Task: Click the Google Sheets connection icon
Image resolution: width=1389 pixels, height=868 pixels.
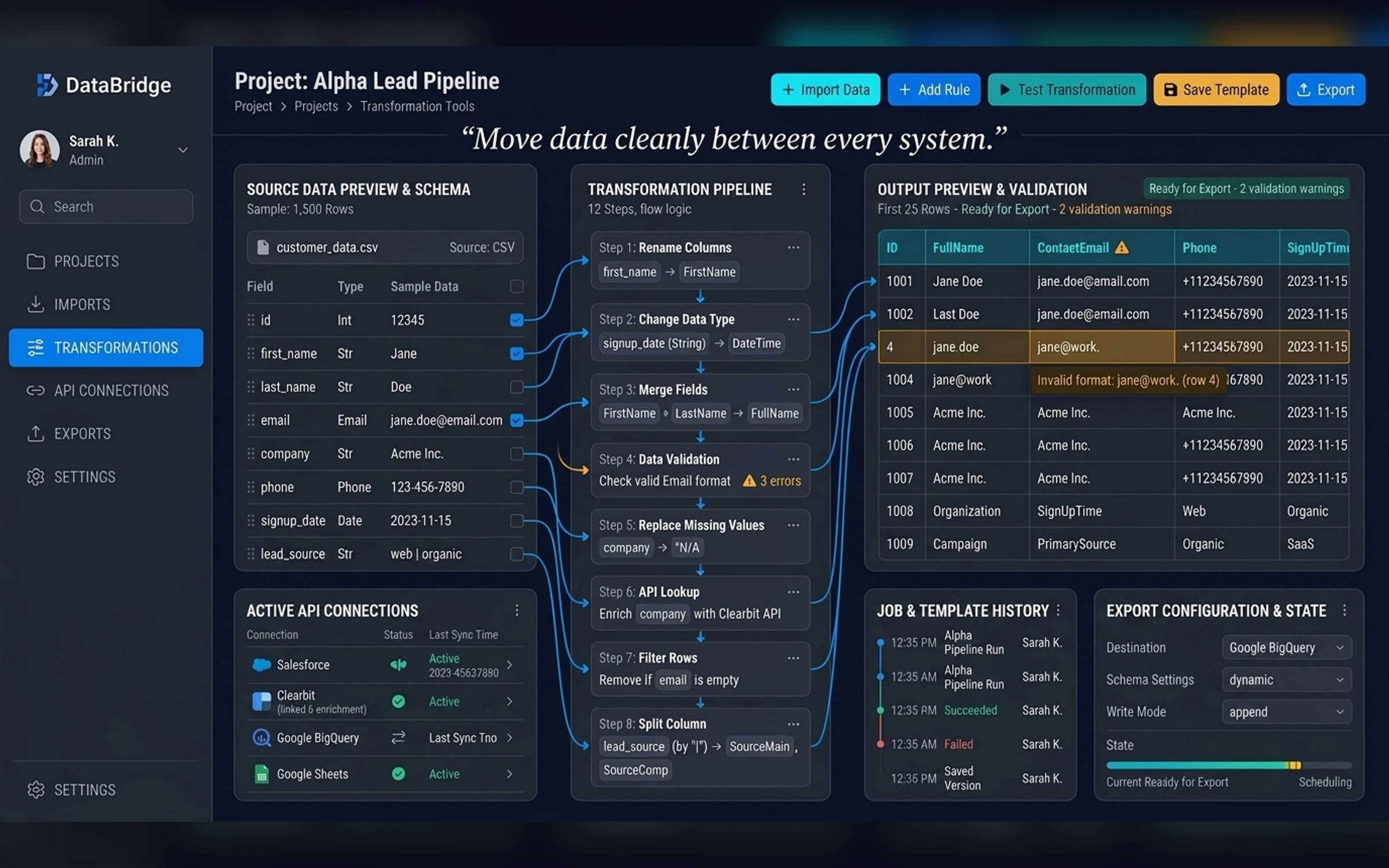Action: click(262, 774)
